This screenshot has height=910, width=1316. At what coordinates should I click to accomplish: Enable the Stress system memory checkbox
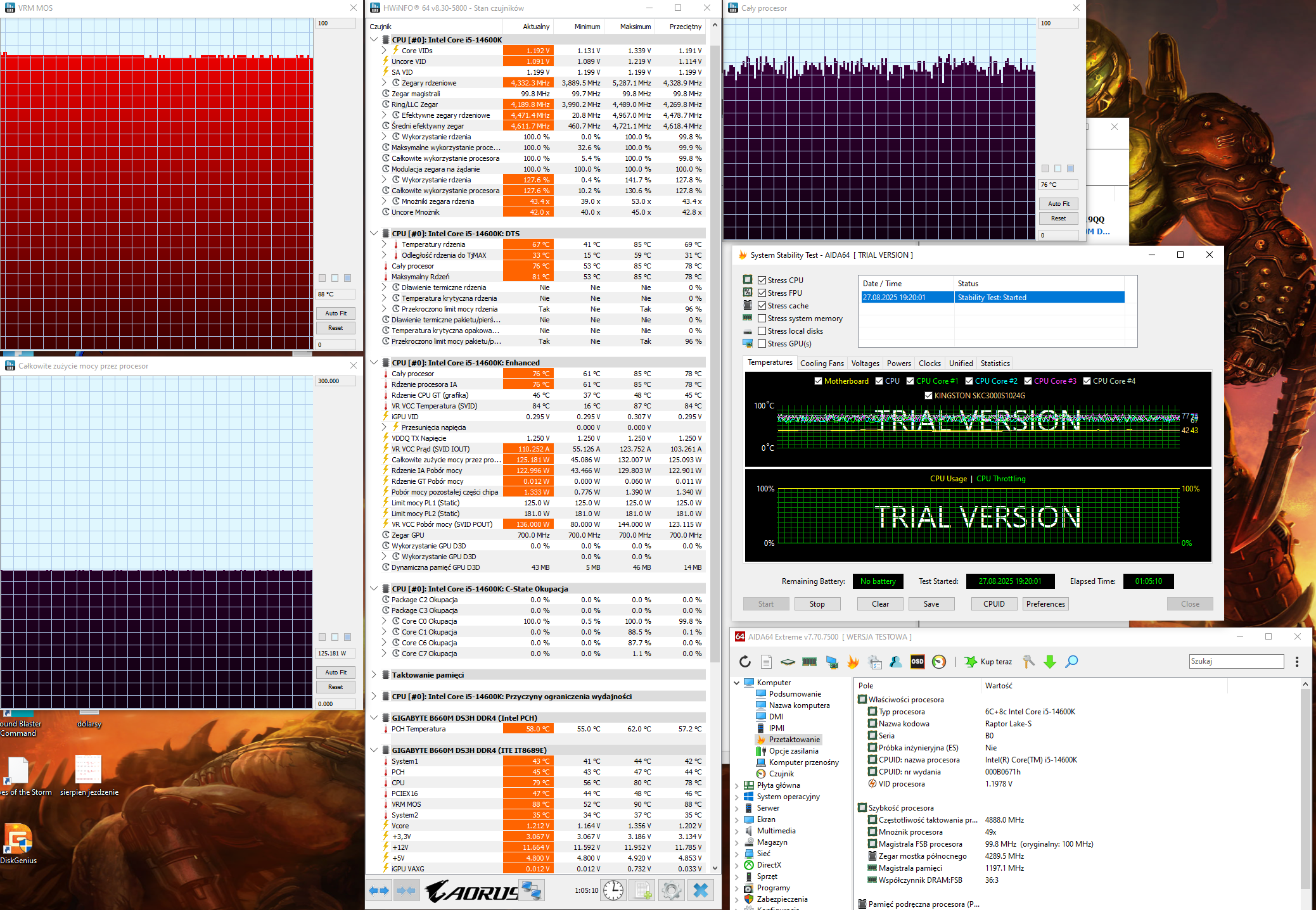pyautogui.click(x=762, y=319)
